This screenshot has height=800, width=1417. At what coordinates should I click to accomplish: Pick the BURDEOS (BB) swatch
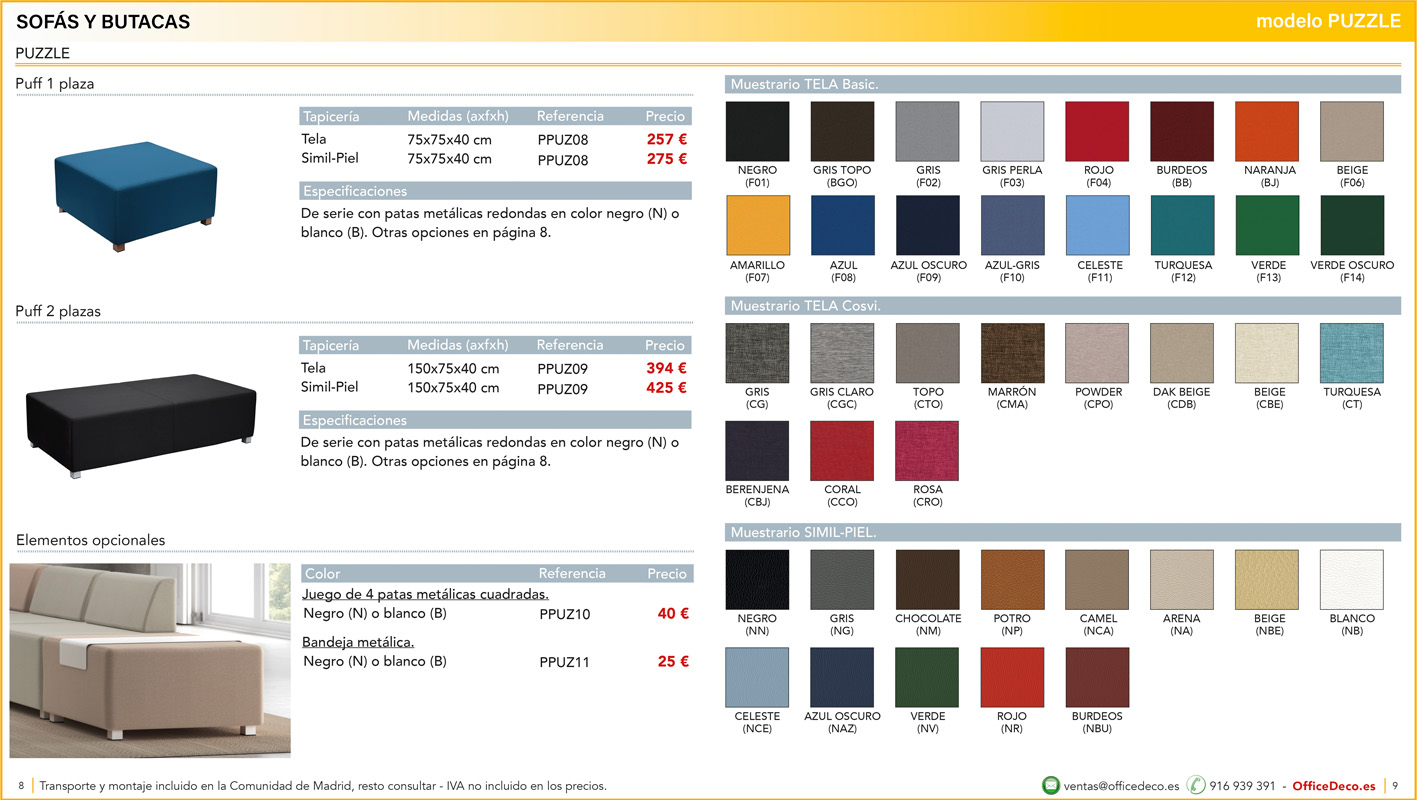1182,131
